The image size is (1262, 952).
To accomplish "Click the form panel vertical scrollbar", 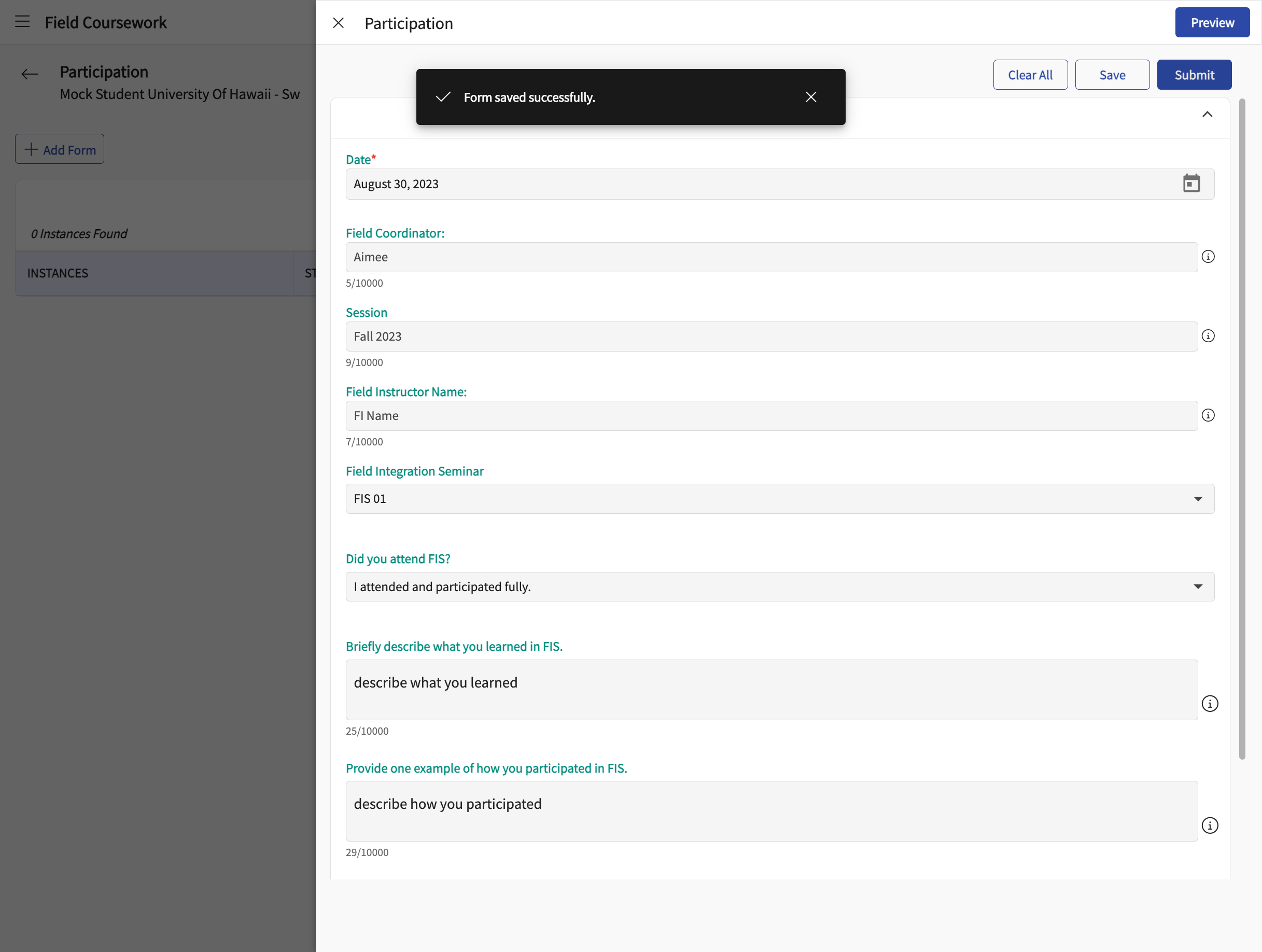I will coord(1242,428).
